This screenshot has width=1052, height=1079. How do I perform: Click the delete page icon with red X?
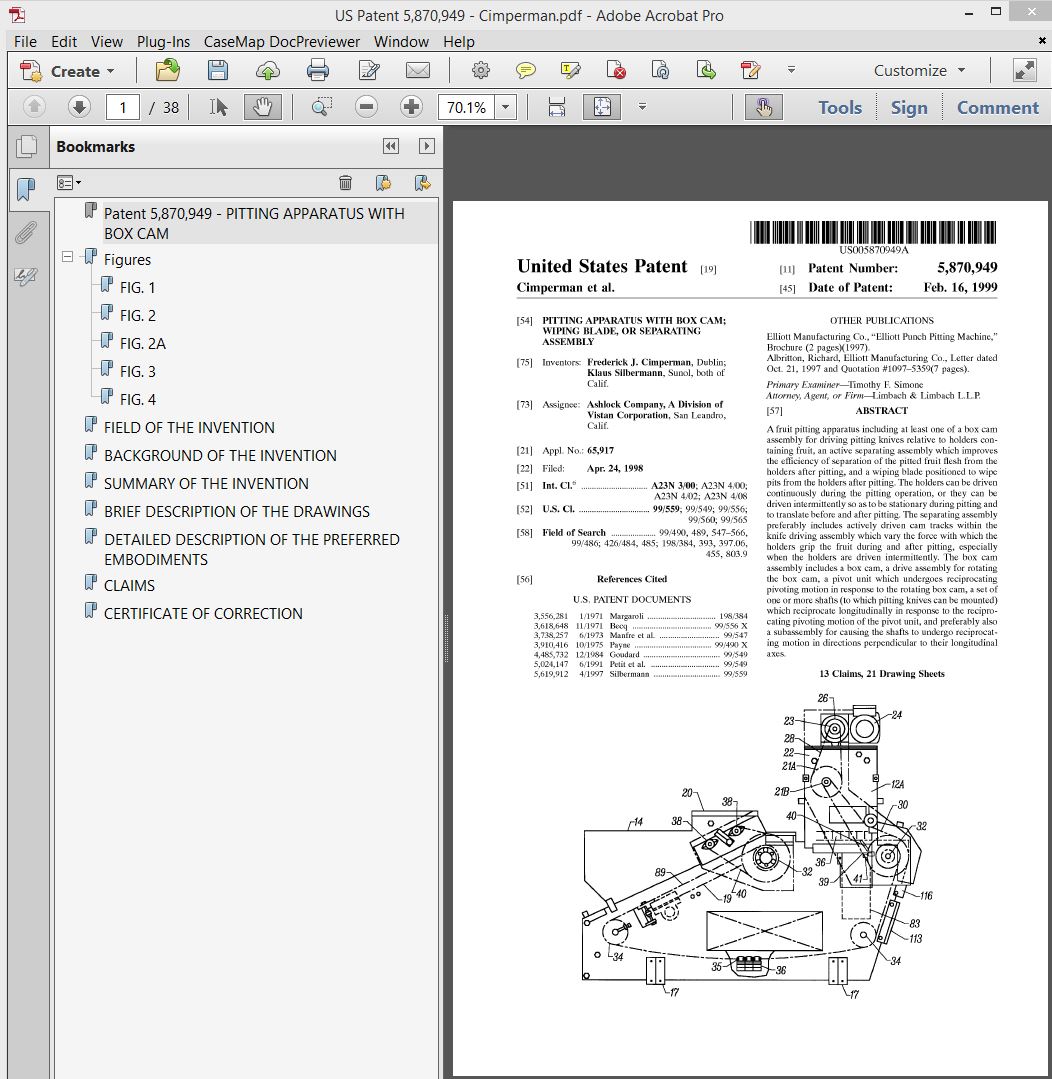pyautogui.click(x=616, y=70)
